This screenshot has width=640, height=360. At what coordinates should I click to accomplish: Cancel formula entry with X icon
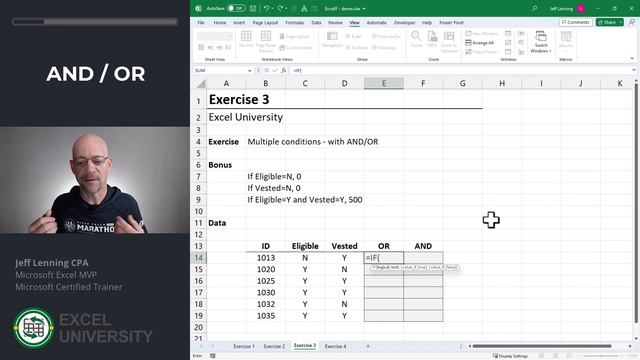[x=266, y=71]
